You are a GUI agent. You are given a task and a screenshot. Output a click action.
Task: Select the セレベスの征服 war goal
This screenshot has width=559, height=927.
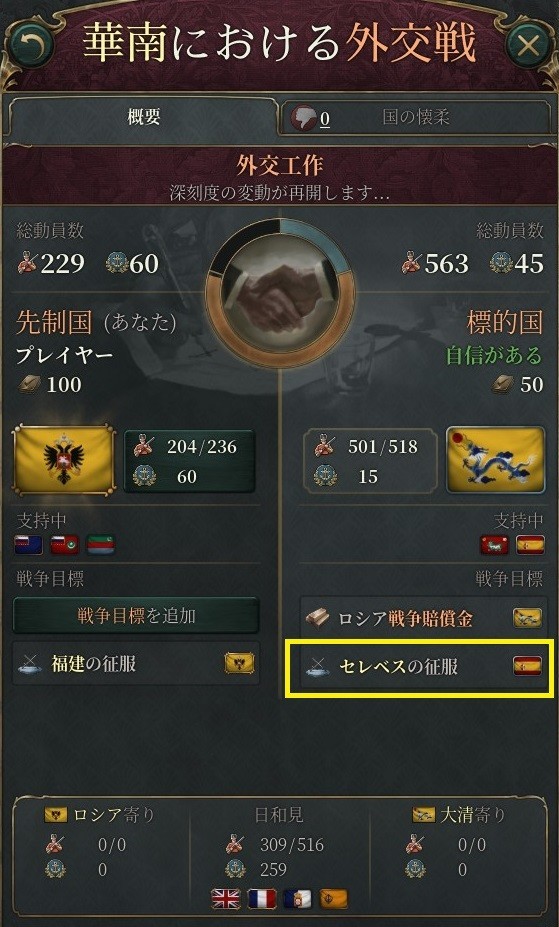point(422,667)
